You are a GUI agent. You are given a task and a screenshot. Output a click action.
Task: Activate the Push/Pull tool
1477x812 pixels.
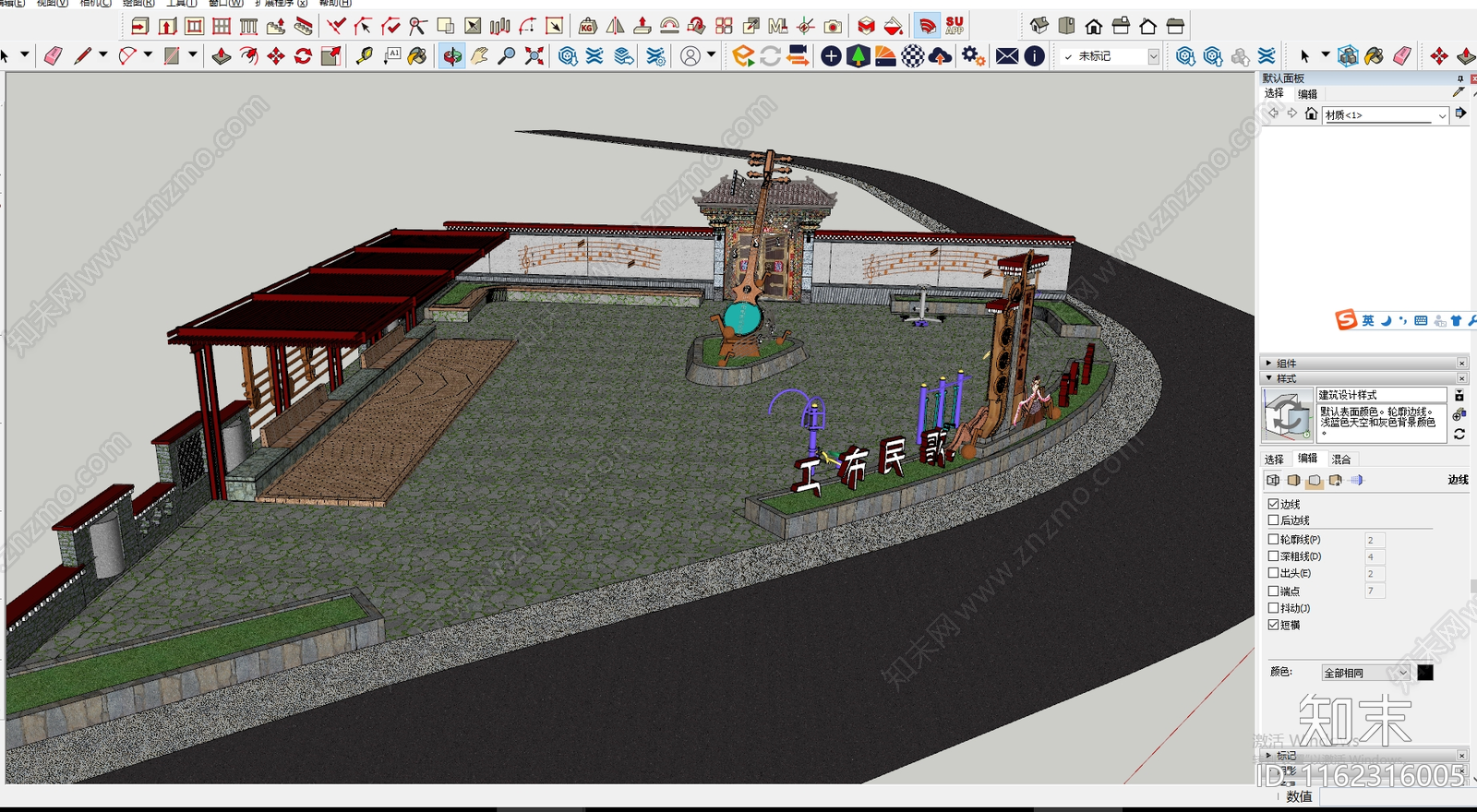[222, 56]
